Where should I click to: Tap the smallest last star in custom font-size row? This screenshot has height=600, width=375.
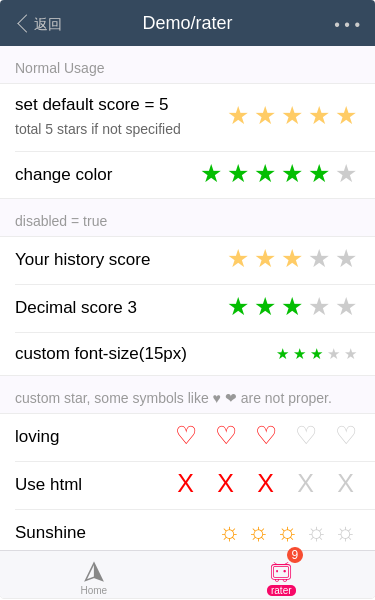pyautogui.click(x=351, y=354)
